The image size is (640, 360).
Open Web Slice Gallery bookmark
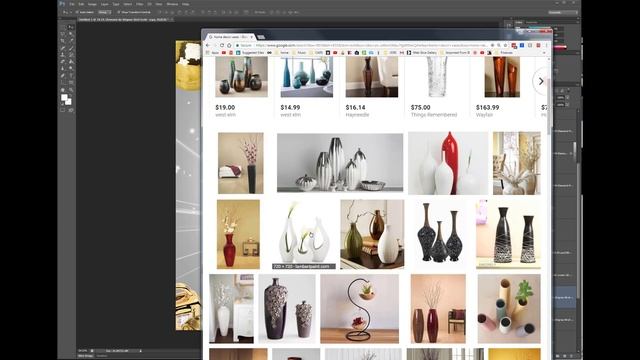point(422,53)
